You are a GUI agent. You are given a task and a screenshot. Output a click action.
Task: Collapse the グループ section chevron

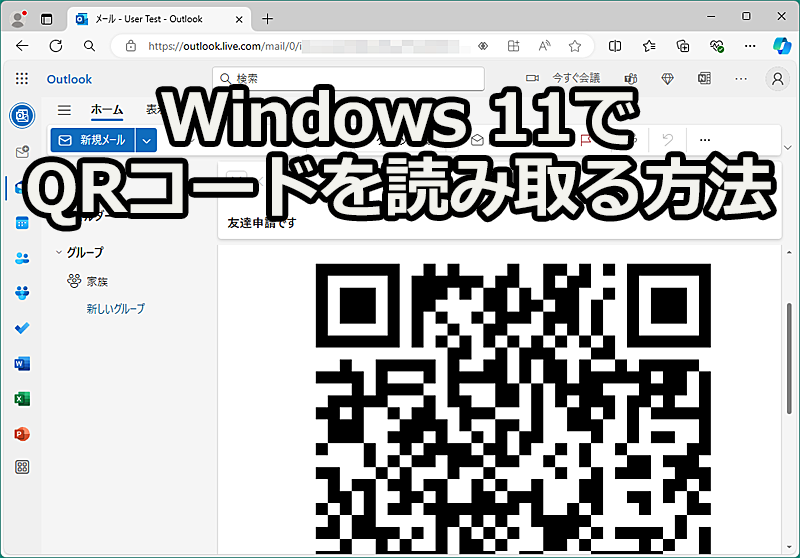point(59,253)
